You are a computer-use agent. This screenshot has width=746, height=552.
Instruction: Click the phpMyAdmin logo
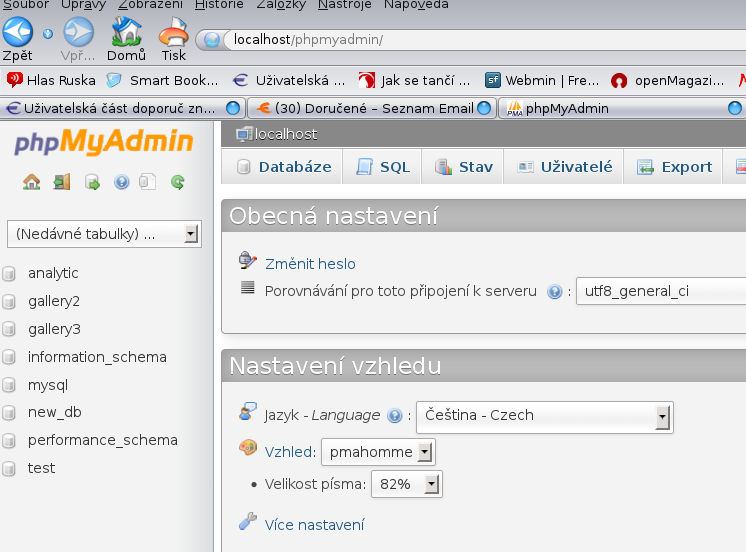point(104,142)
